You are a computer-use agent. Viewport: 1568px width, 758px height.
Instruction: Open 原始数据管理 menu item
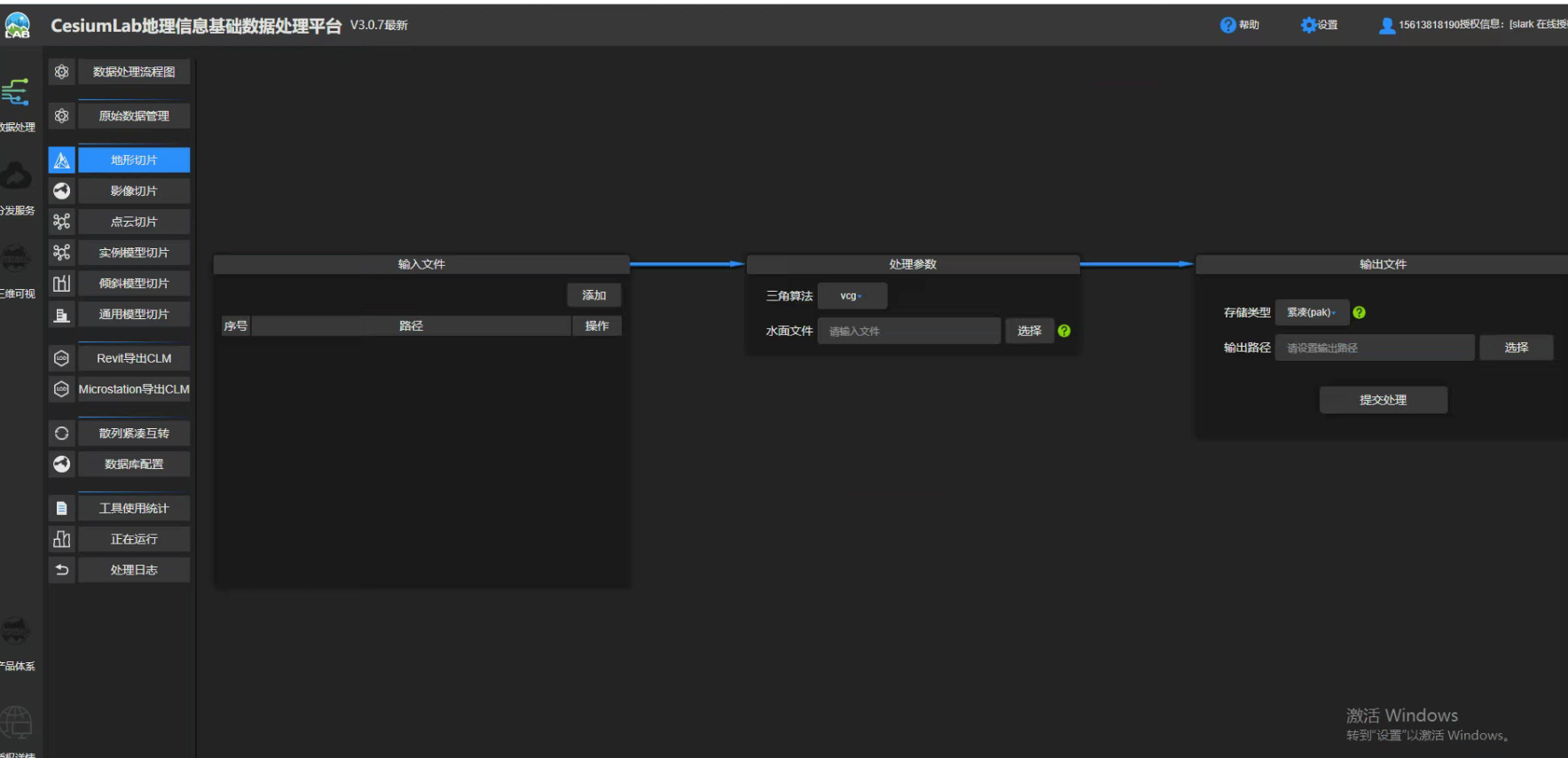coord(134,116)
